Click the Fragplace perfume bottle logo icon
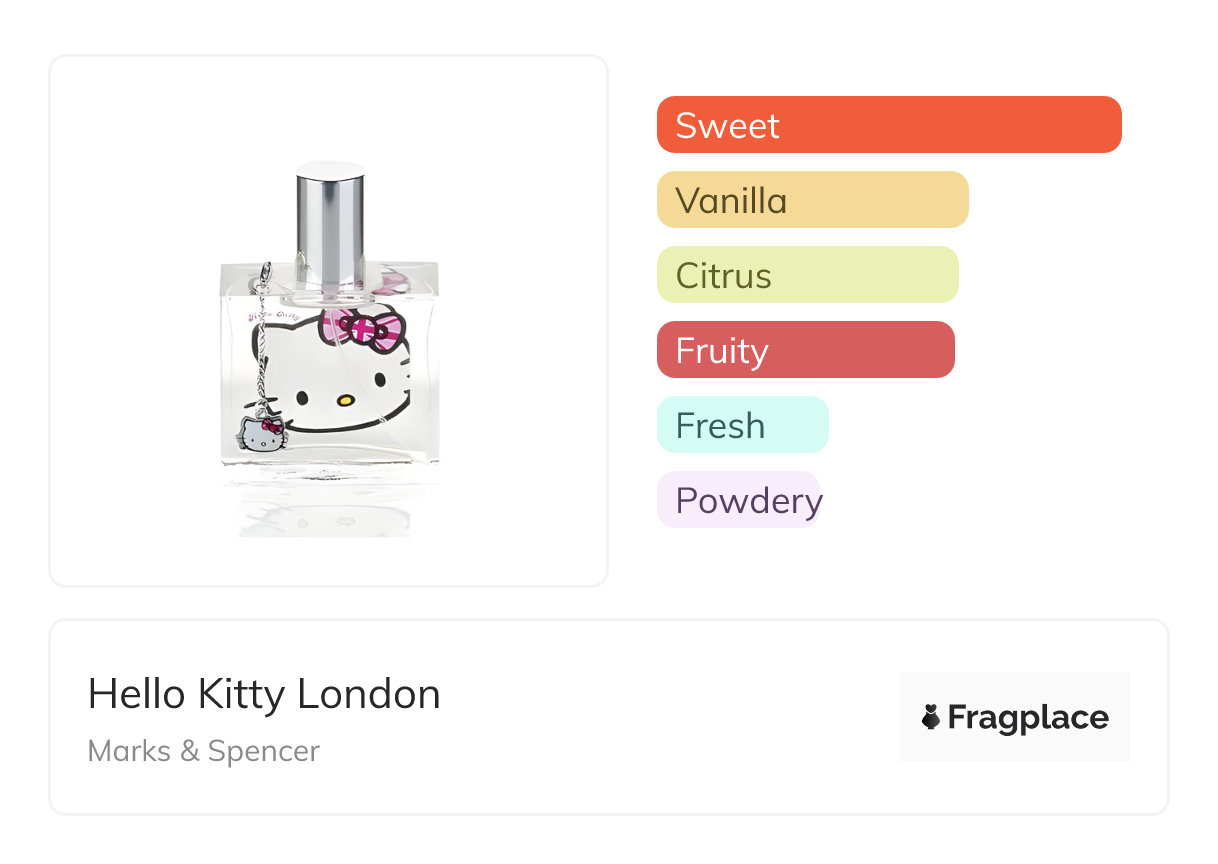This screenshot has height=864, width=1218. click(x=931, y=717)
